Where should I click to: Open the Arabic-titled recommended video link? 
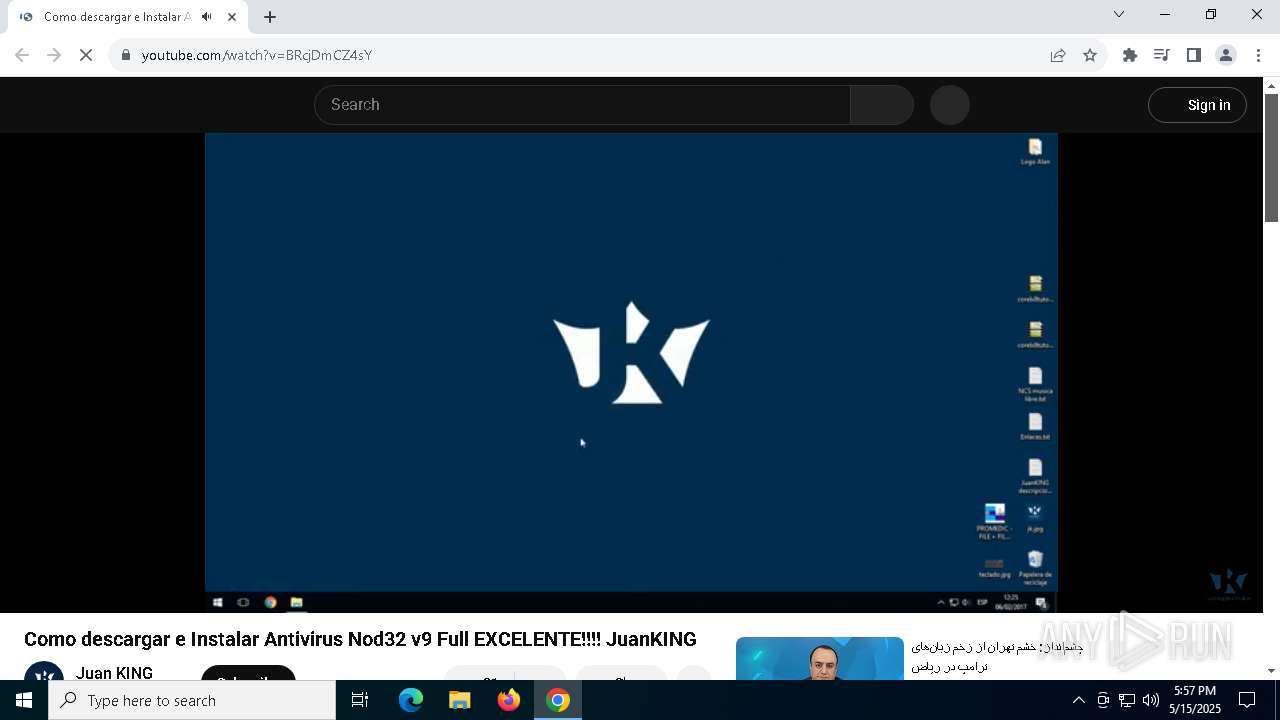[x=997, y=656]
